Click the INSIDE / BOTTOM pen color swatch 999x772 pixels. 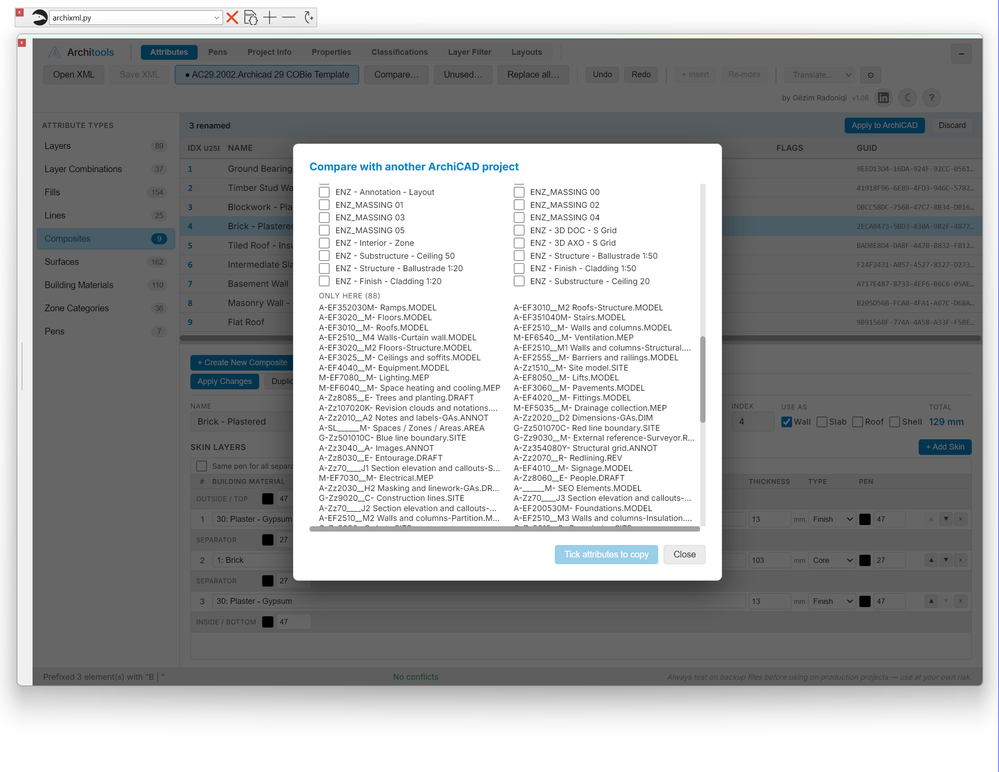pyautogui.click(x=268, y=622)
